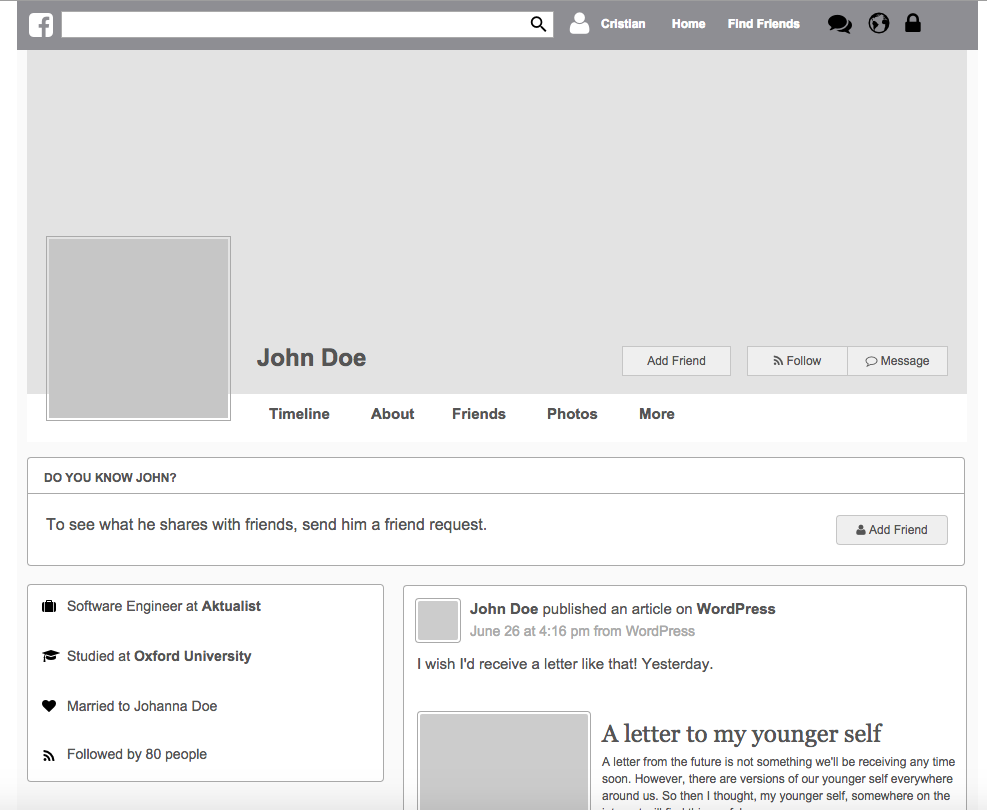
Task: Open the About tab
Action: pos(392,414)
